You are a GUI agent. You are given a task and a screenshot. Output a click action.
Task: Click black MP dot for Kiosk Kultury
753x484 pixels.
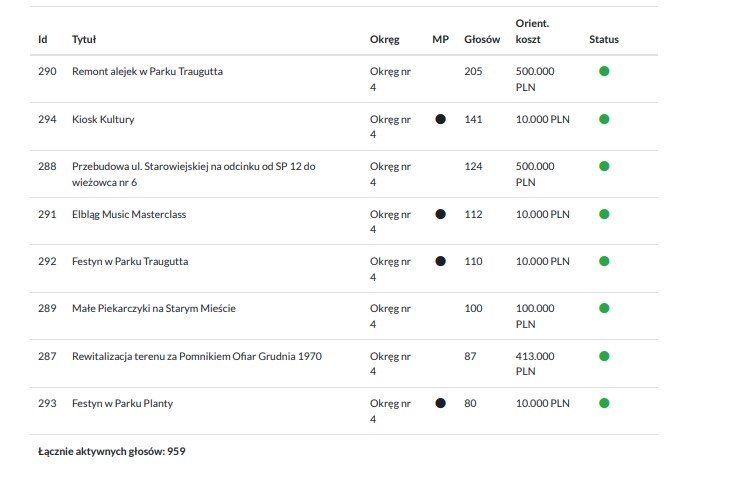[440, 119]
